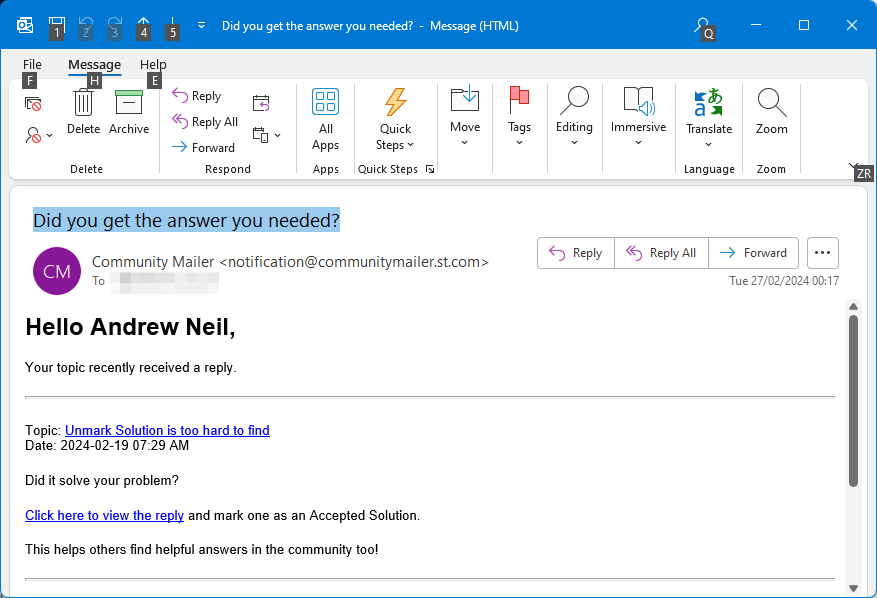Click the Delete trash can icon
The image size is (877, 598).
(83, 103)
